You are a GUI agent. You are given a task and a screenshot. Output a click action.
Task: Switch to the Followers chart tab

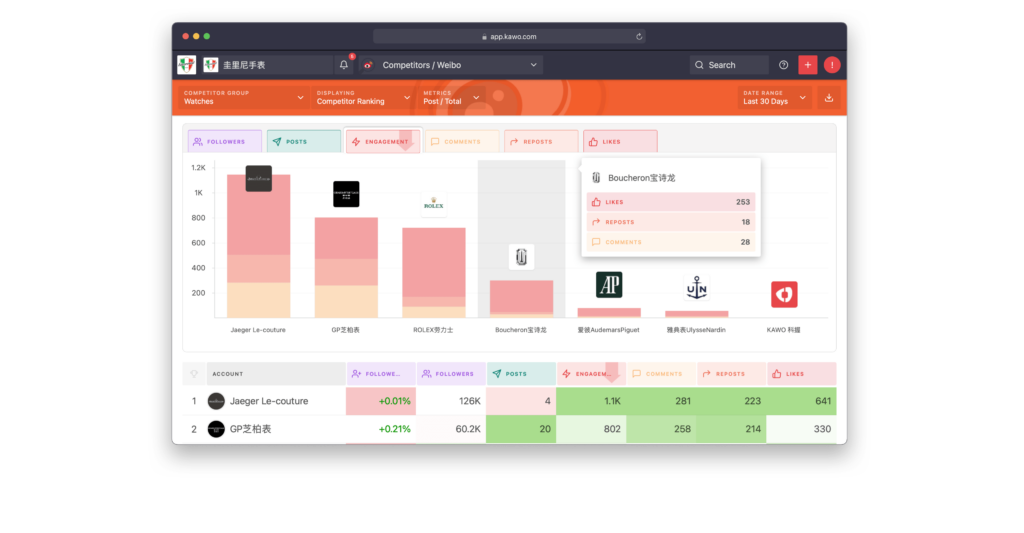pos(225,141)
